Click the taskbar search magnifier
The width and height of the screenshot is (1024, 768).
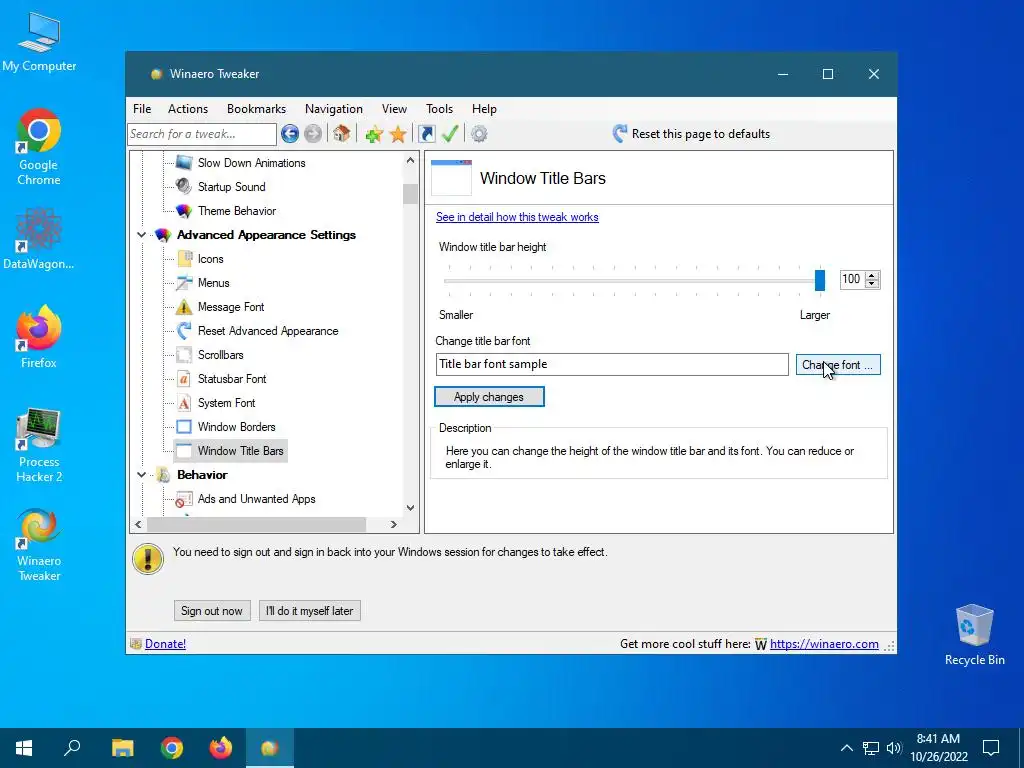point(72,748)
